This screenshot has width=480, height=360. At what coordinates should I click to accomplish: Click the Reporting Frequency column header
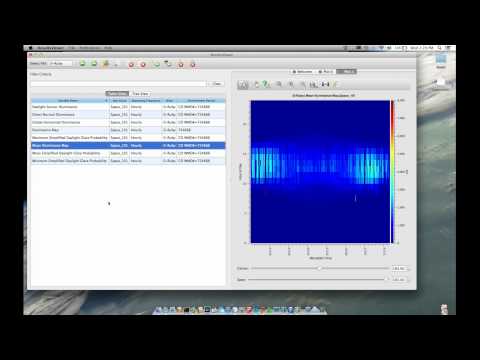pyautogui.click(x=146, y=100)
